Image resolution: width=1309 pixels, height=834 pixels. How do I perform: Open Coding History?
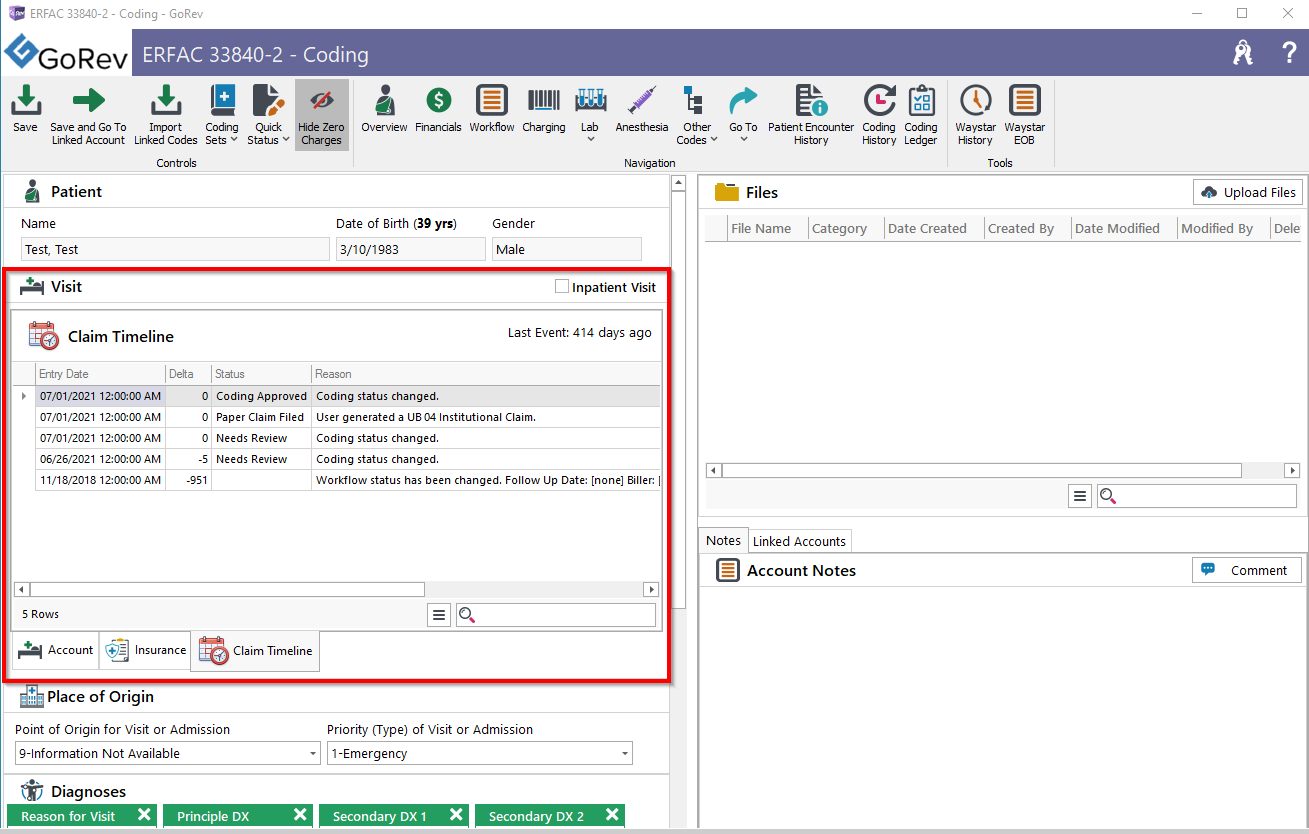[x=879, y=115]
